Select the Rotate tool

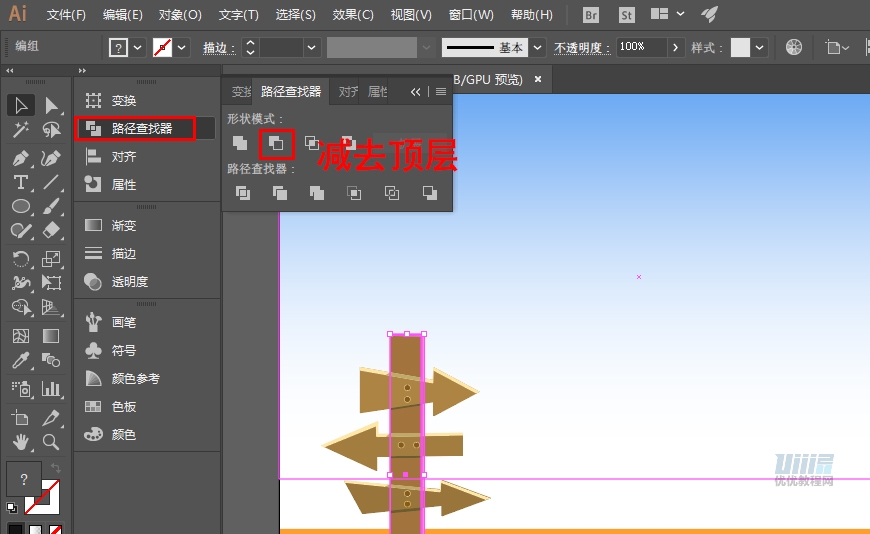click(21, 259)
